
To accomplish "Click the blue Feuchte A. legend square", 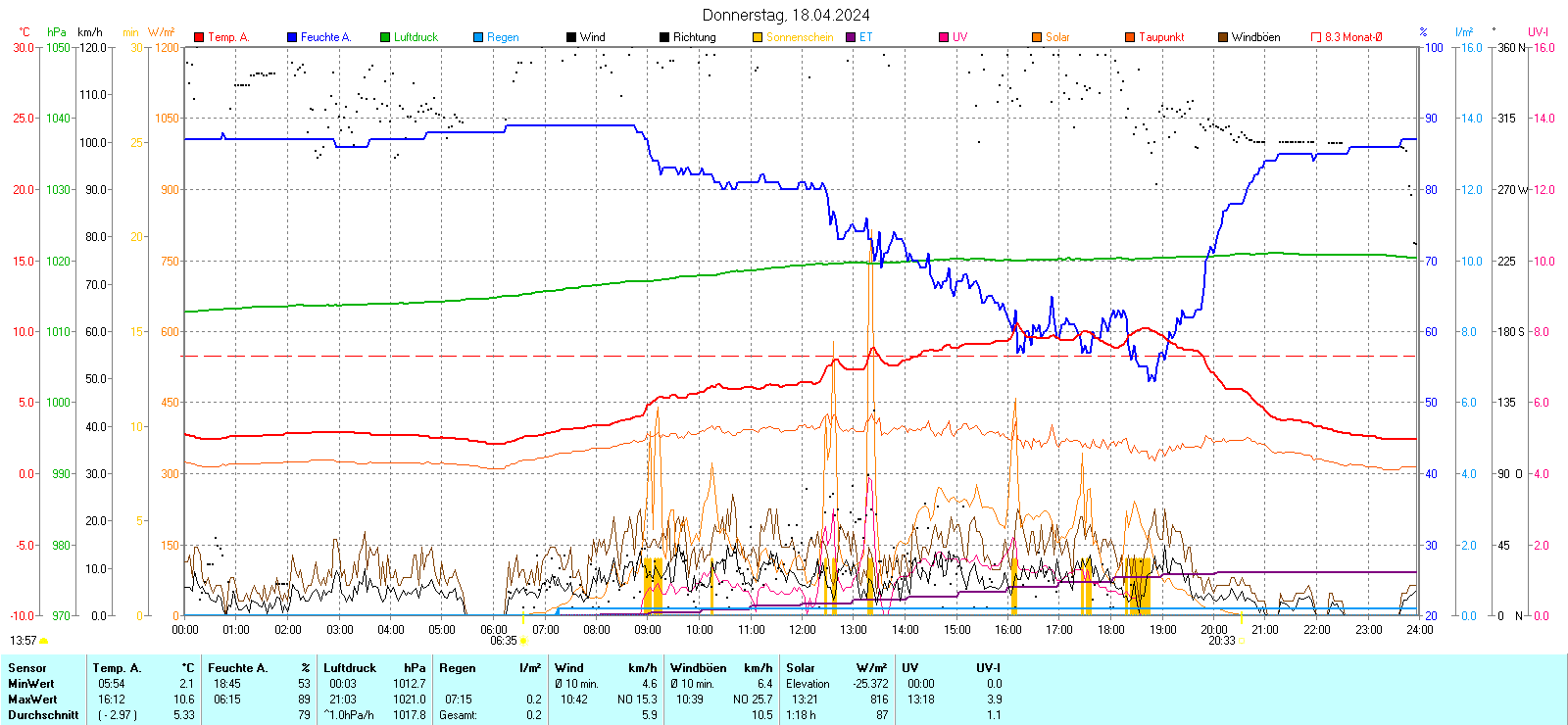I will pos(292,37).
